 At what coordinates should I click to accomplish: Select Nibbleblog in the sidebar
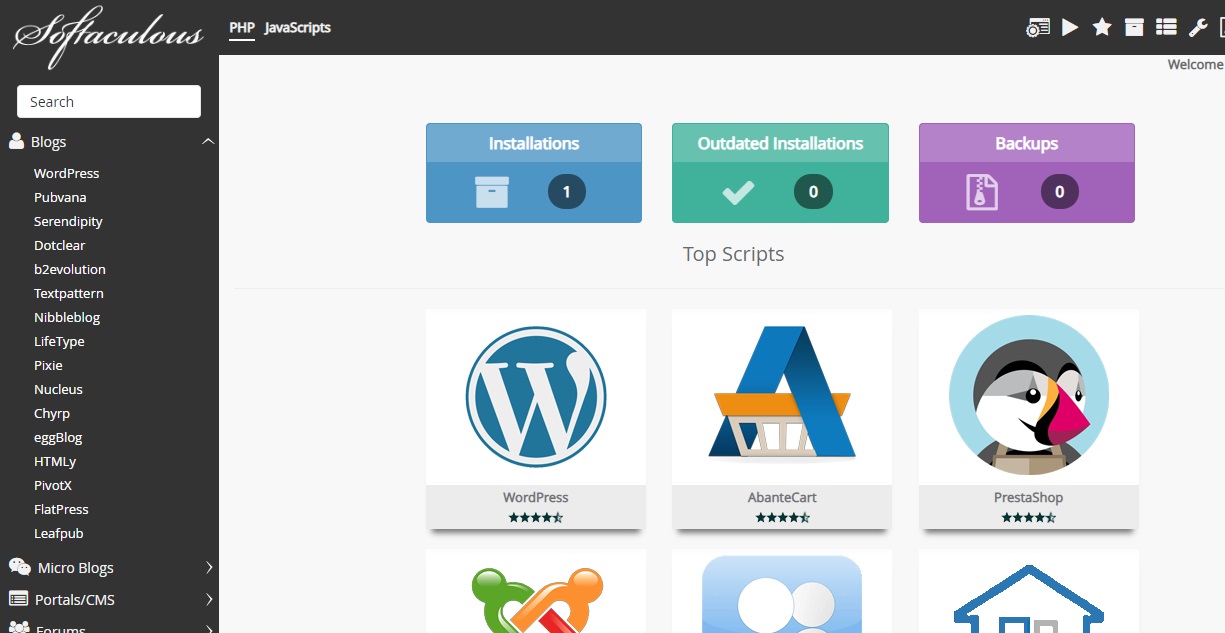pyautogui.click(x=67, y=317)
